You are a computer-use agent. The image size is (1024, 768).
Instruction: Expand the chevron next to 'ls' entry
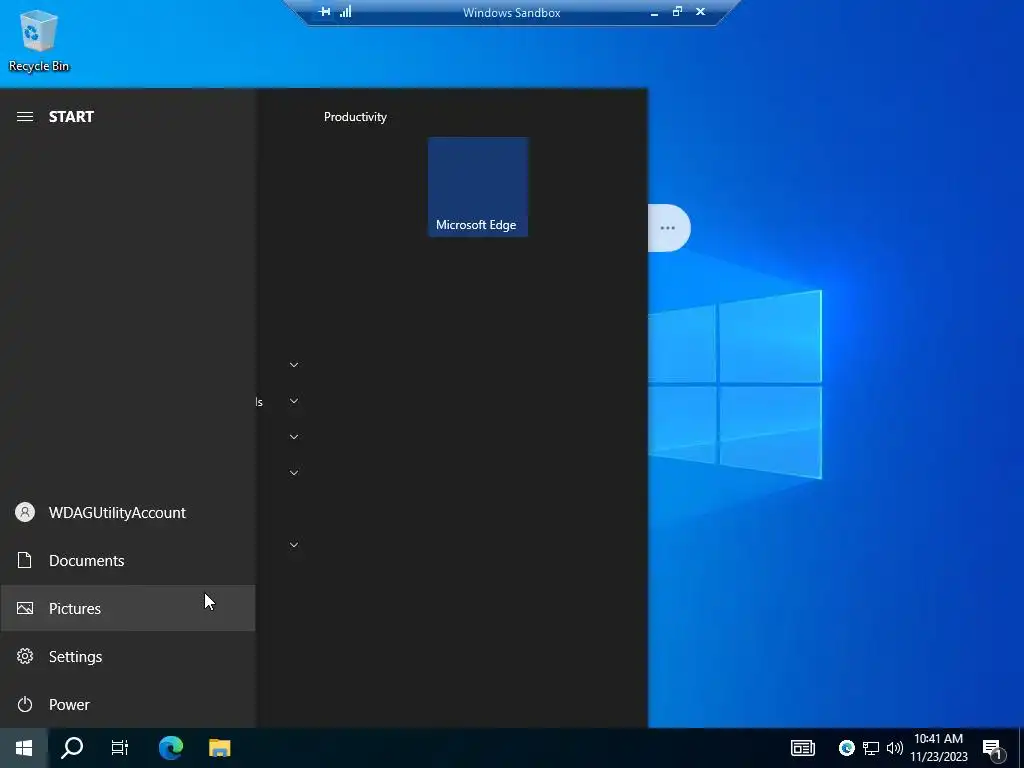[x=294, y=401]
